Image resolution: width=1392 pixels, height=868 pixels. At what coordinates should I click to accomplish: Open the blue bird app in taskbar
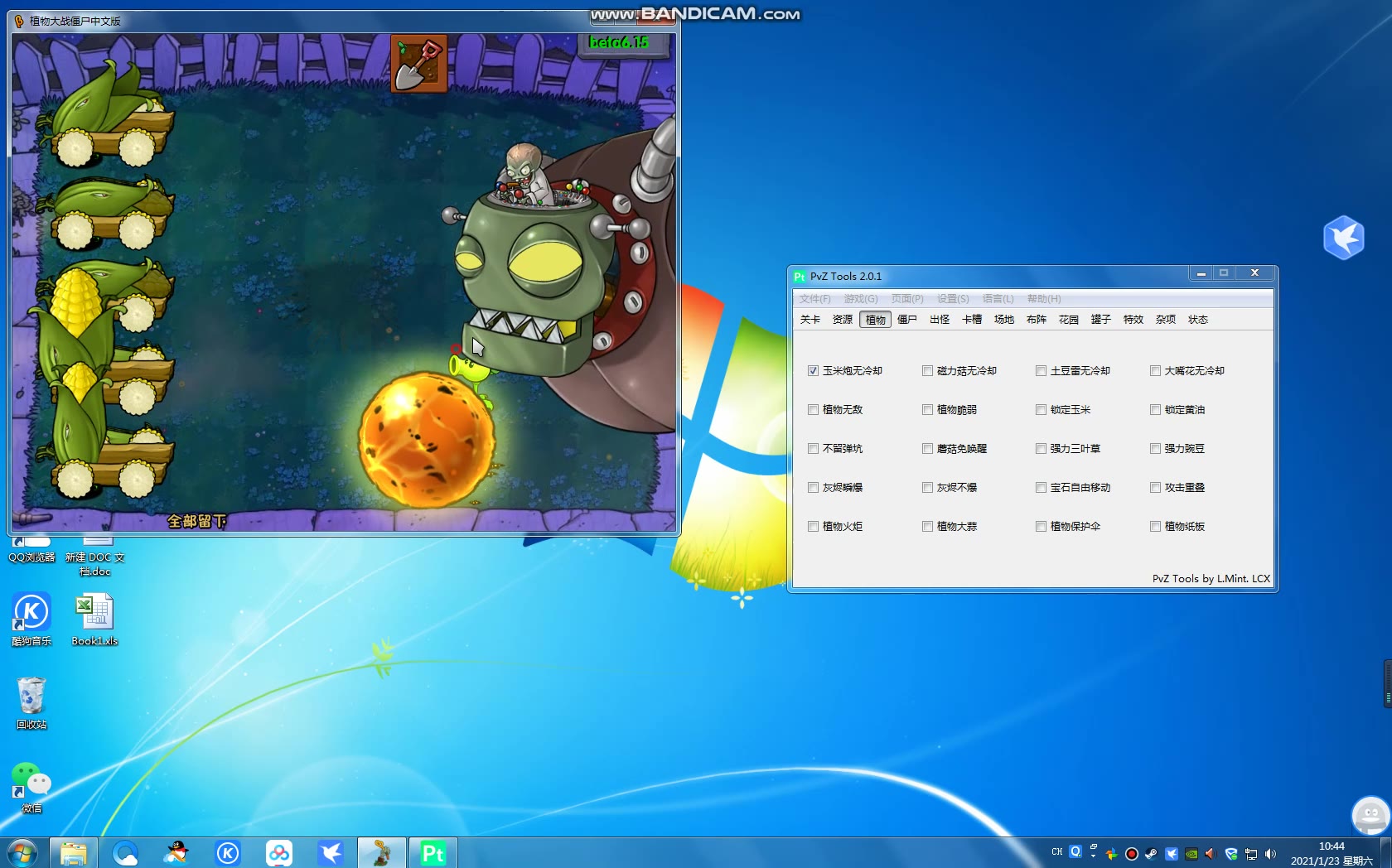click(x=331, y=852)
